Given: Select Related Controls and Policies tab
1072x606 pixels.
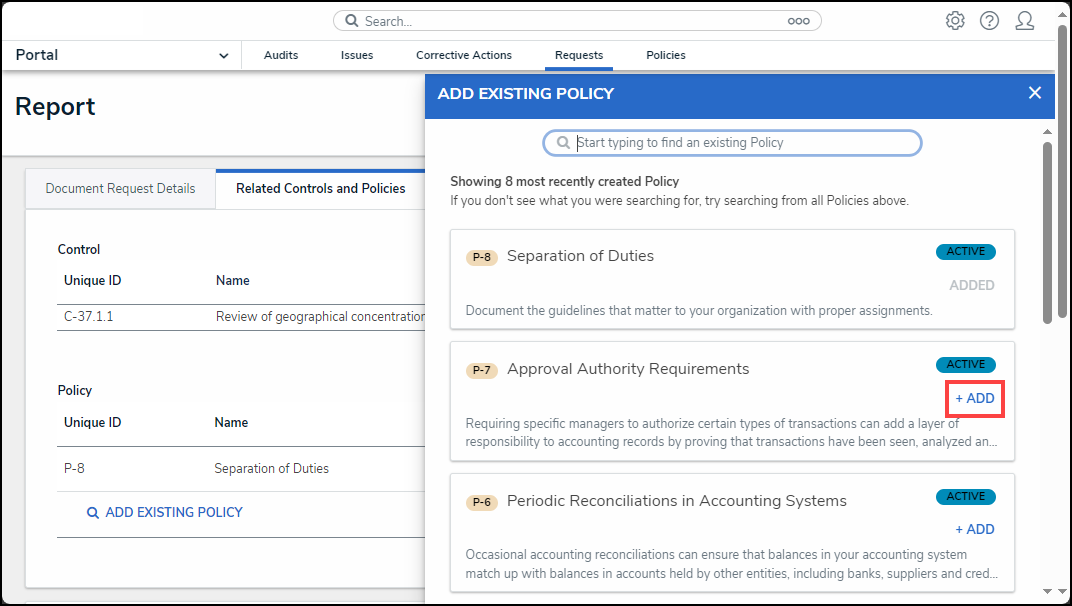Looking at the screenshot, I should coord(320,189).
